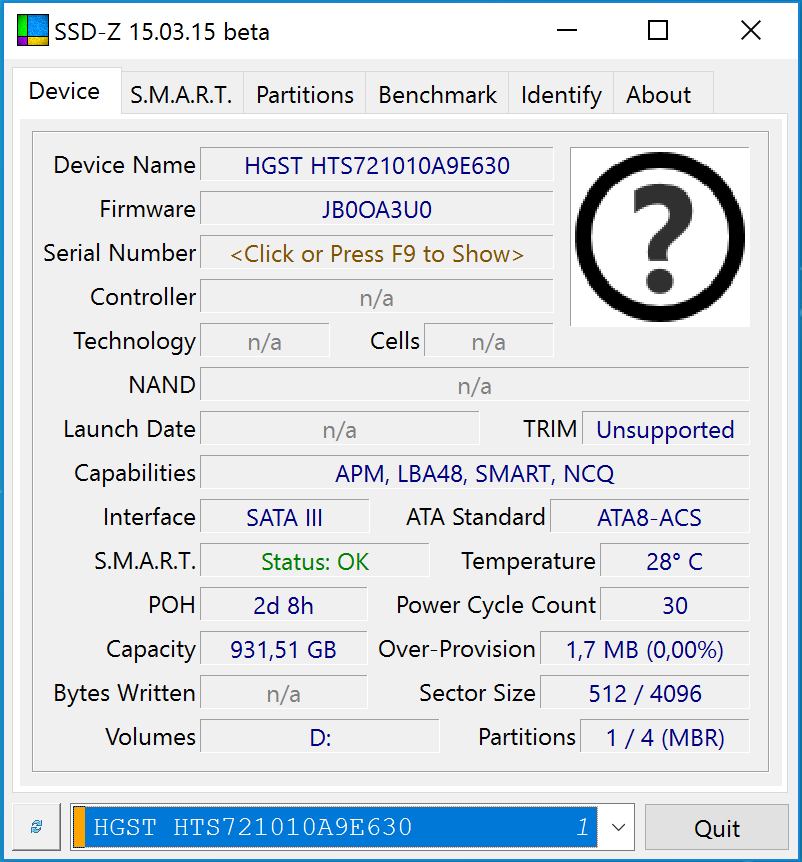Click the TRIM value Unsupported
The height and width of the screenshot is (862, 802).
coord(665,429)
